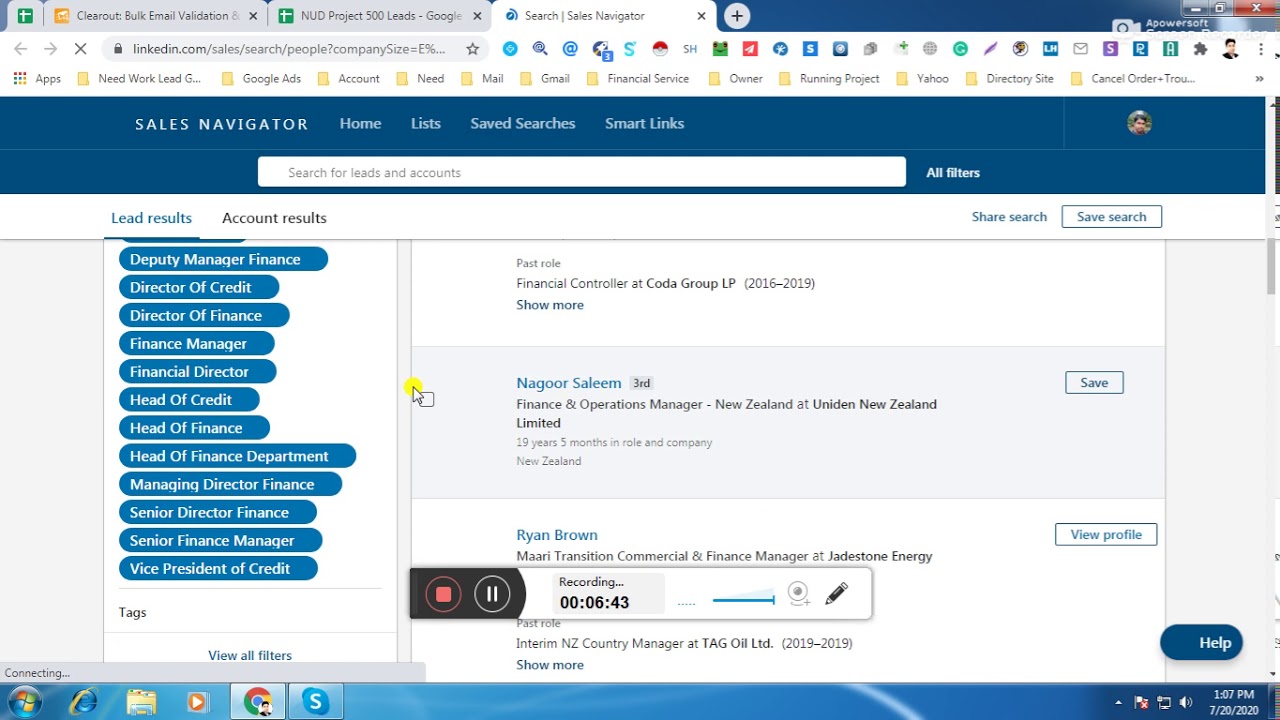Open Smart Links
The height and width of the screenshot is (720, 1280).
coord(644,123)
